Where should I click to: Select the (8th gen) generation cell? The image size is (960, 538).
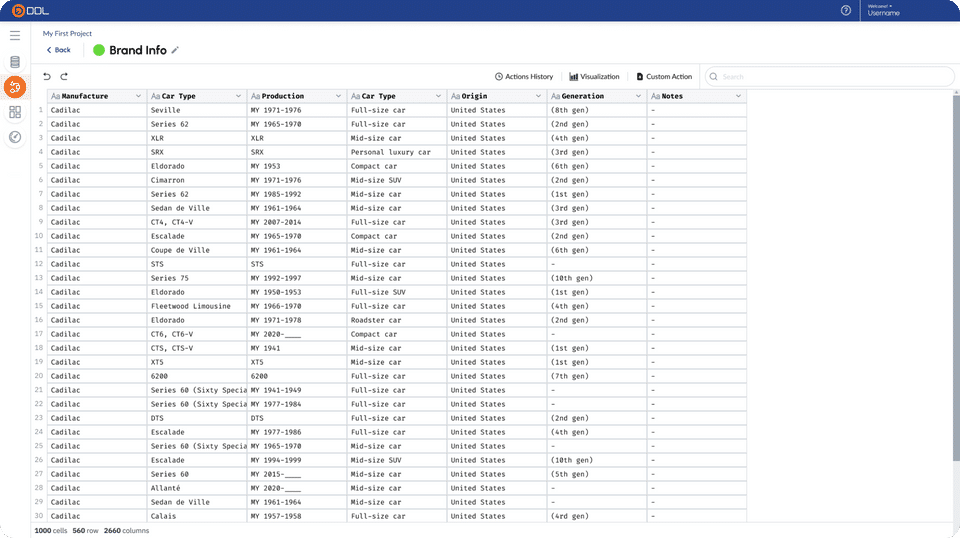597,110
